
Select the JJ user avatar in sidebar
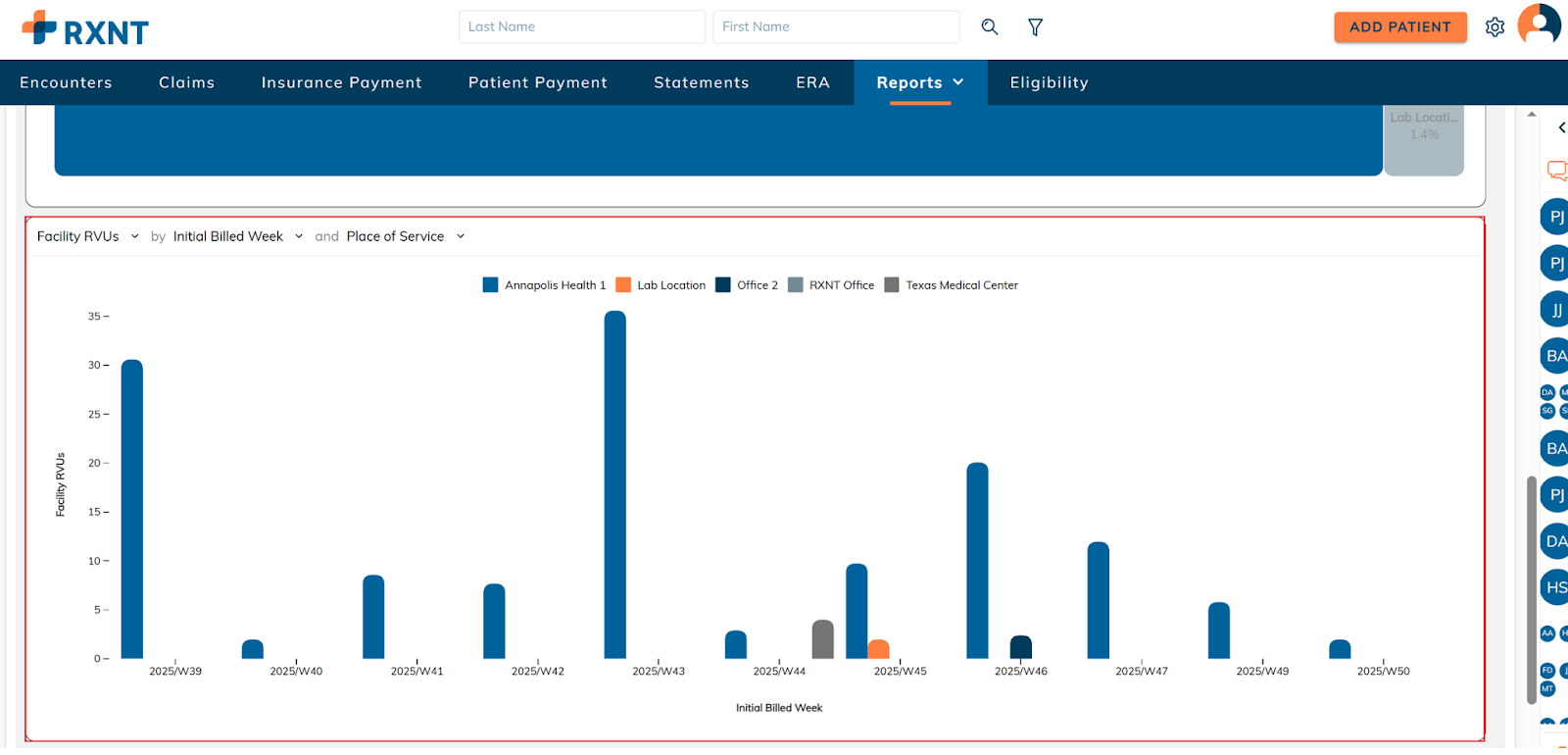pyautogui.click(x=1555, y=310)
